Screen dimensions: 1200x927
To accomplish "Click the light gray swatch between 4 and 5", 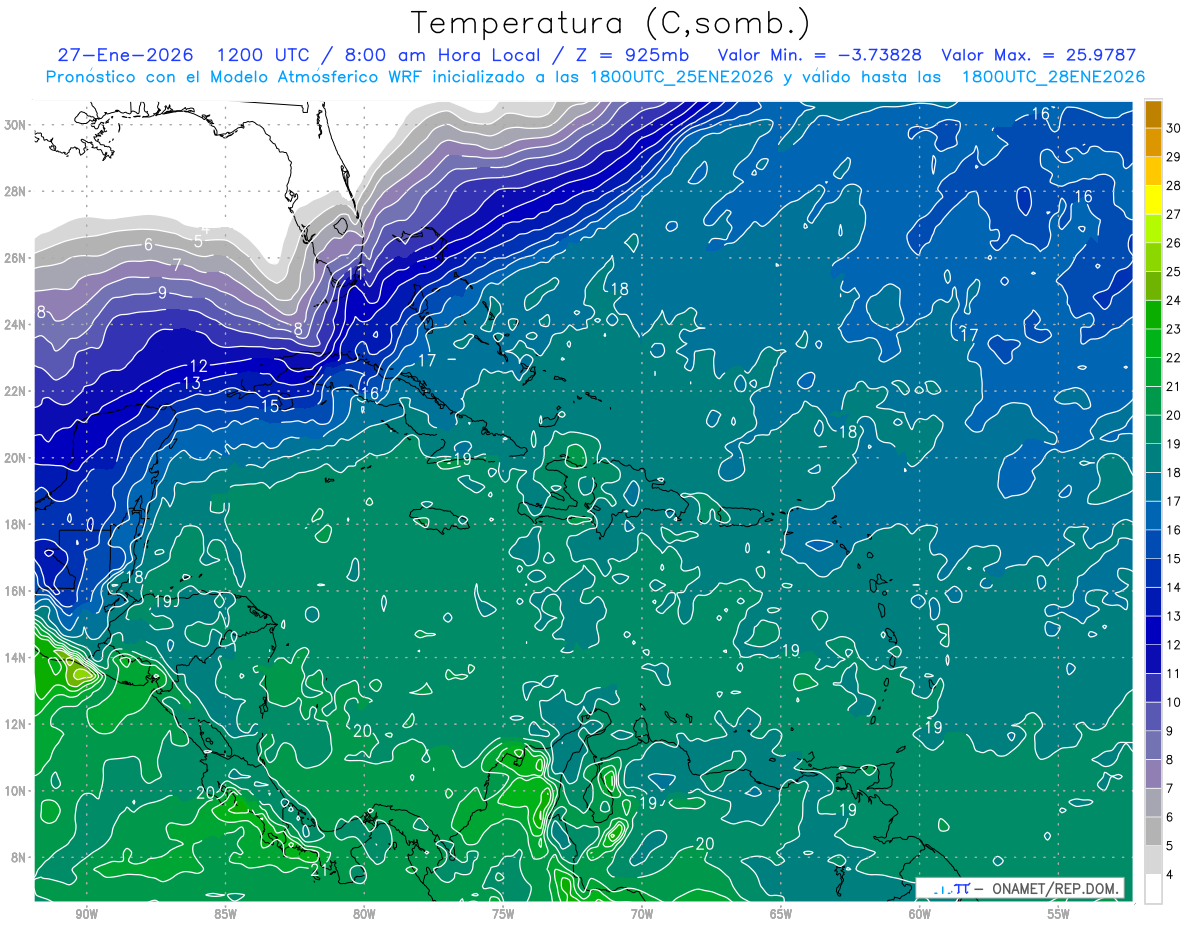I will pyautogui.click(x=1154, y=859).
